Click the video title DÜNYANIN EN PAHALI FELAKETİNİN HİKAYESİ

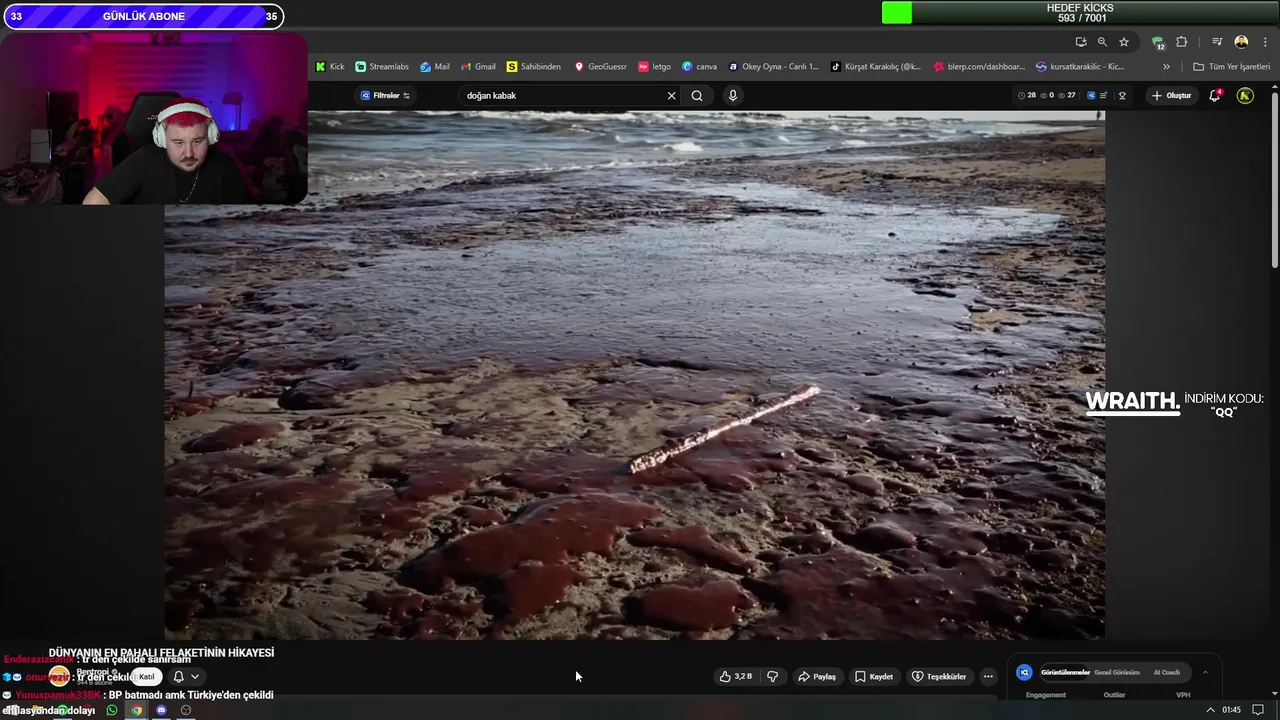tap(161, 652)
